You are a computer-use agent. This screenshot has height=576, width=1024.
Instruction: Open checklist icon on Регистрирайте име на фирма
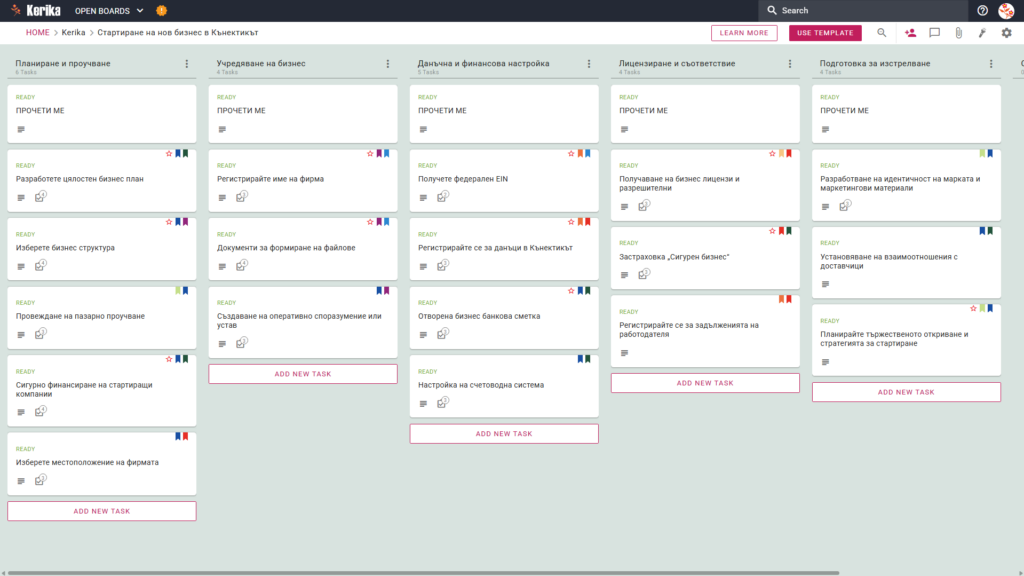[242, 197]
